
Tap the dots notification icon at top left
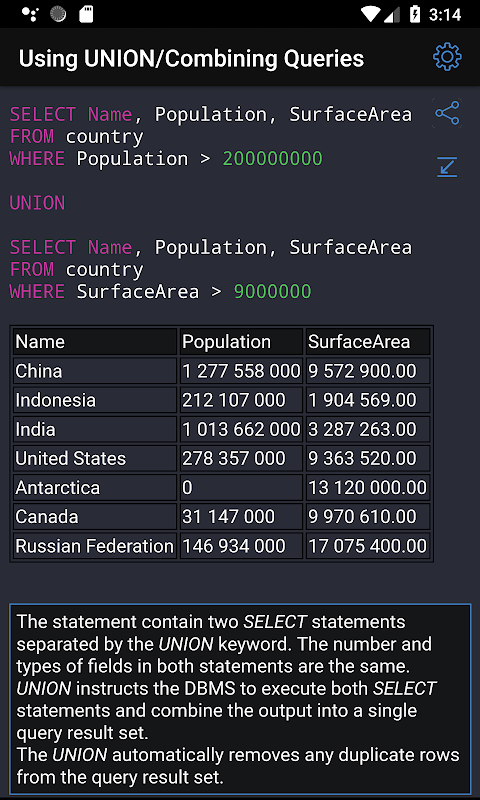[x=30, y=14]
